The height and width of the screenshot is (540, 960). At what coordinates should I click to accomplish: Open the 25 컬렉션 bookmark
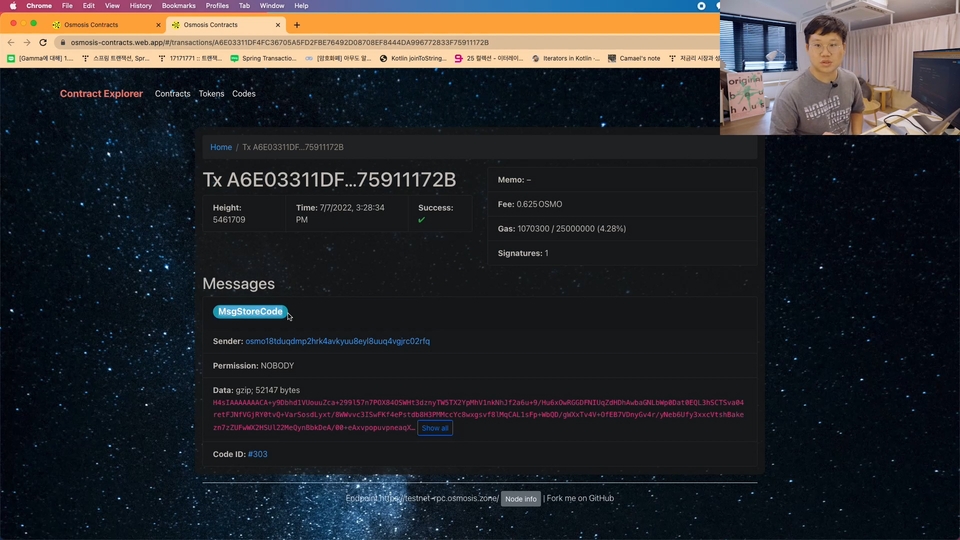click(x=489, y=58)
